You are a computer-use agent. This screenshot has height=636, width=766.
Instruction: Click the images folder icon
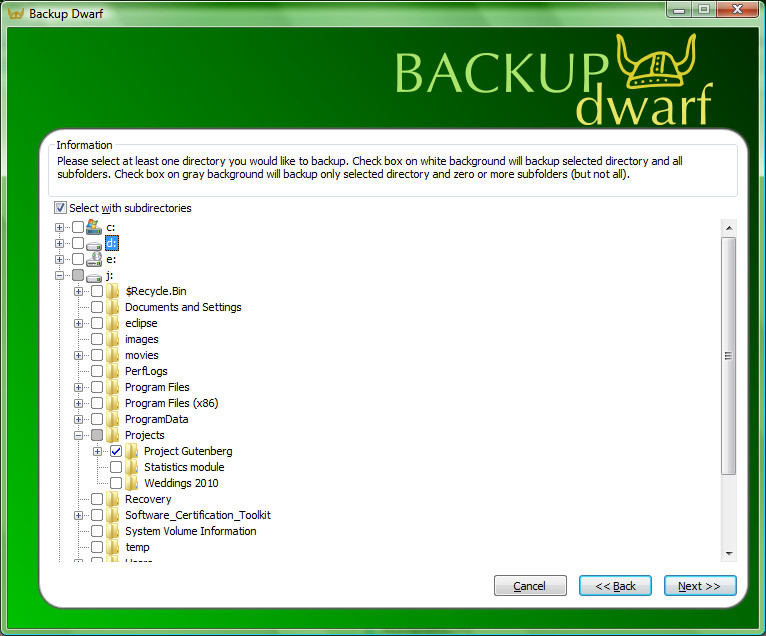113,339
